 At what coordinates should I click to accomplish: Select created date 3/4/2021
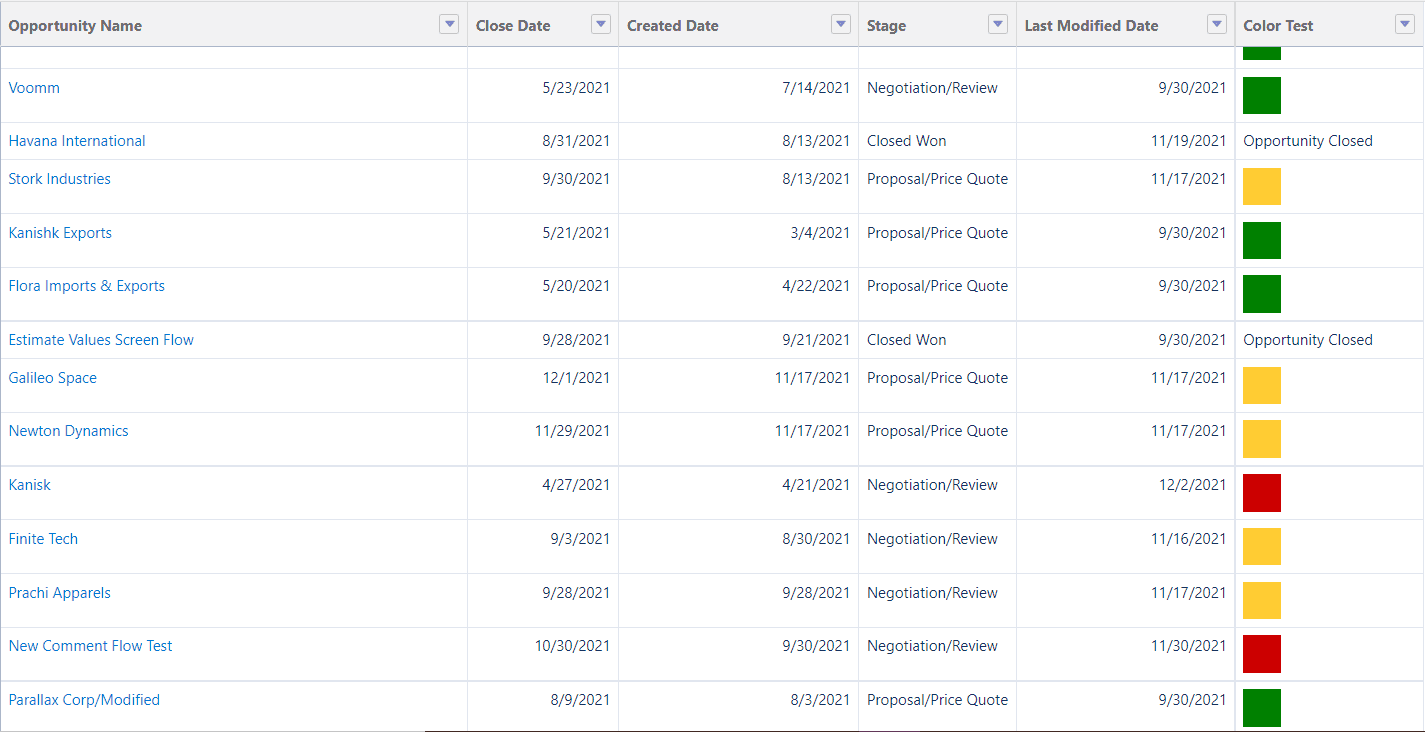coord(820,233)
